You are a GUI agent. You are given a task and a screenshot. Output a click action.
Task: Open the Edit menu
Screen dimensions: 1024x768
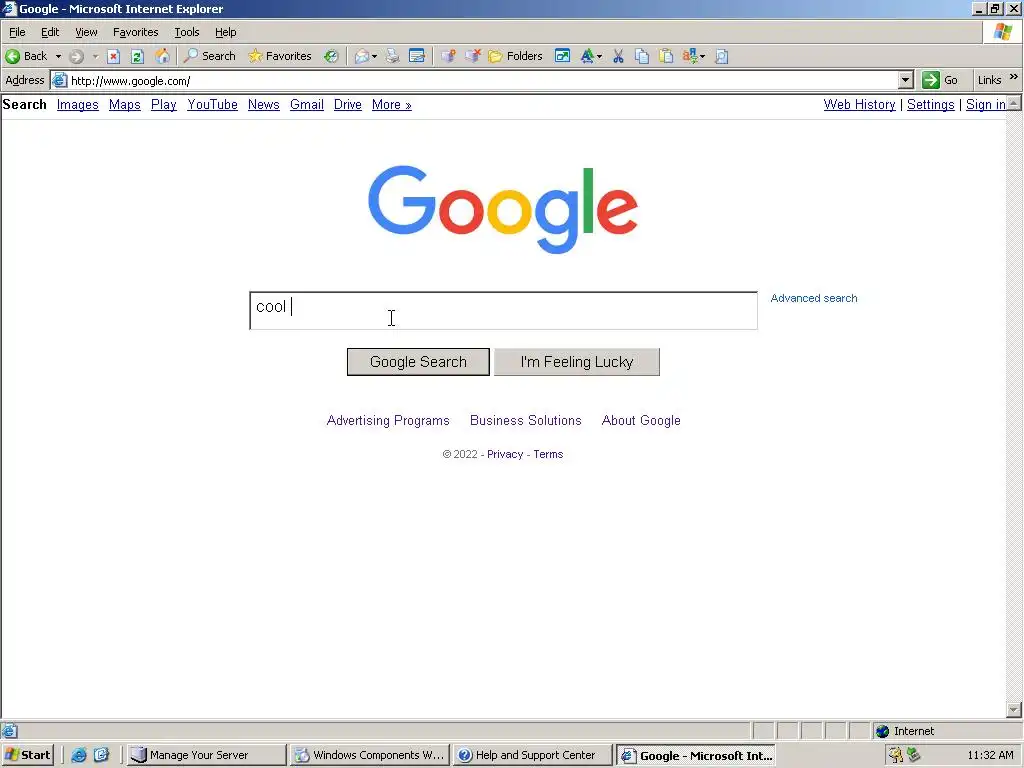50,32
